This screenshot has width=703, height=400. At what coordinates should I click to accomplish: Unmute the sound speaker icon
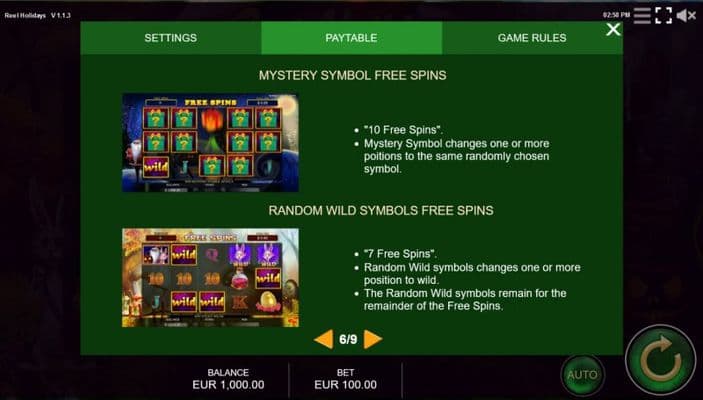pyautogui.click(x=686, y=16)
